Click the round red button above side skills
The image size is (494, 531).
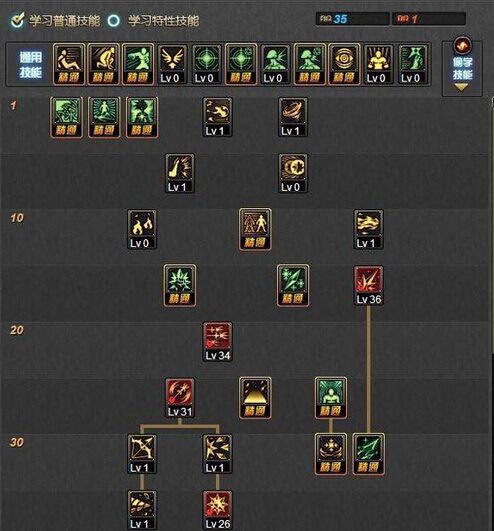pos(462,45)
